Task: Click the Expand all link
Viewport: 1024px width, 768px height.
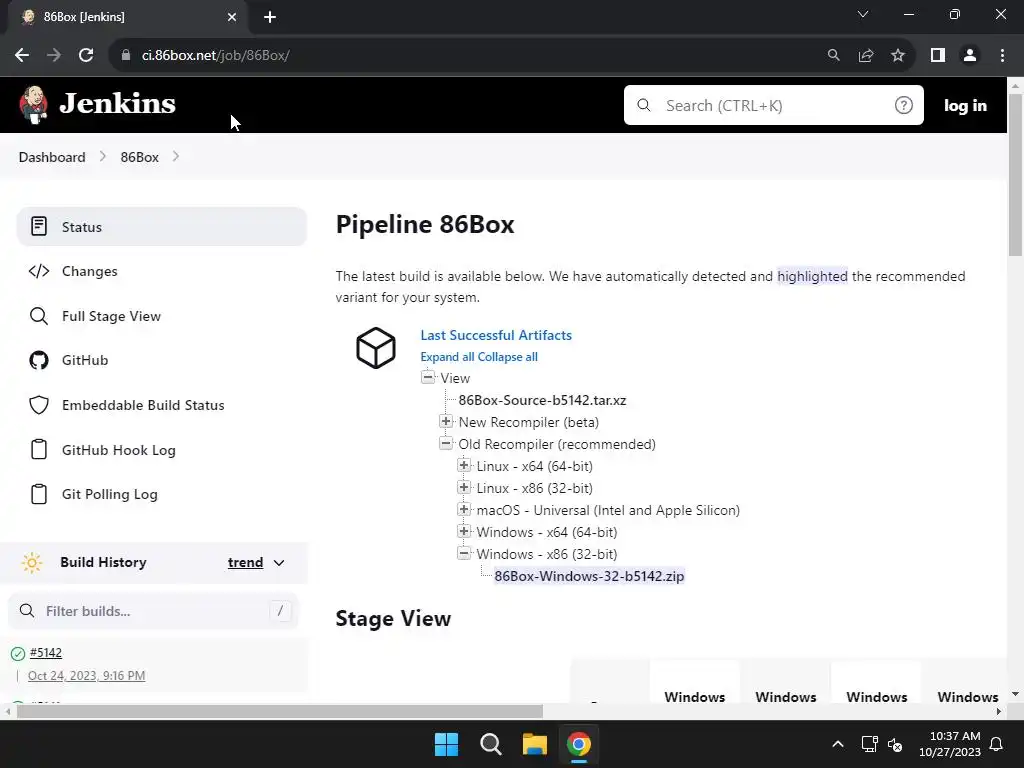Action: [447, 357]
